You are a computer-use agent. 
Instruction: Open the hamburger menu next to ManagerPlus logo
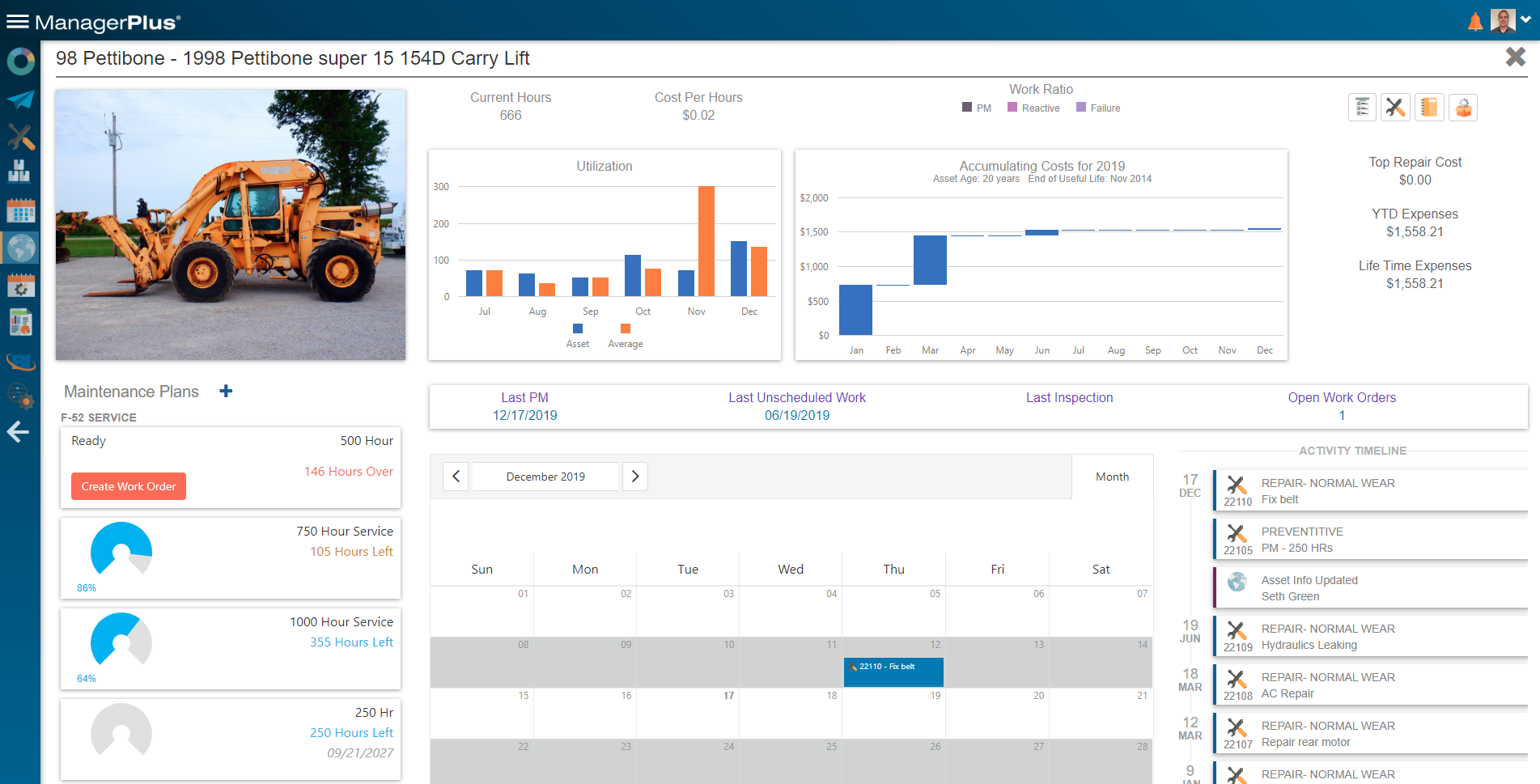click(18, 19)
